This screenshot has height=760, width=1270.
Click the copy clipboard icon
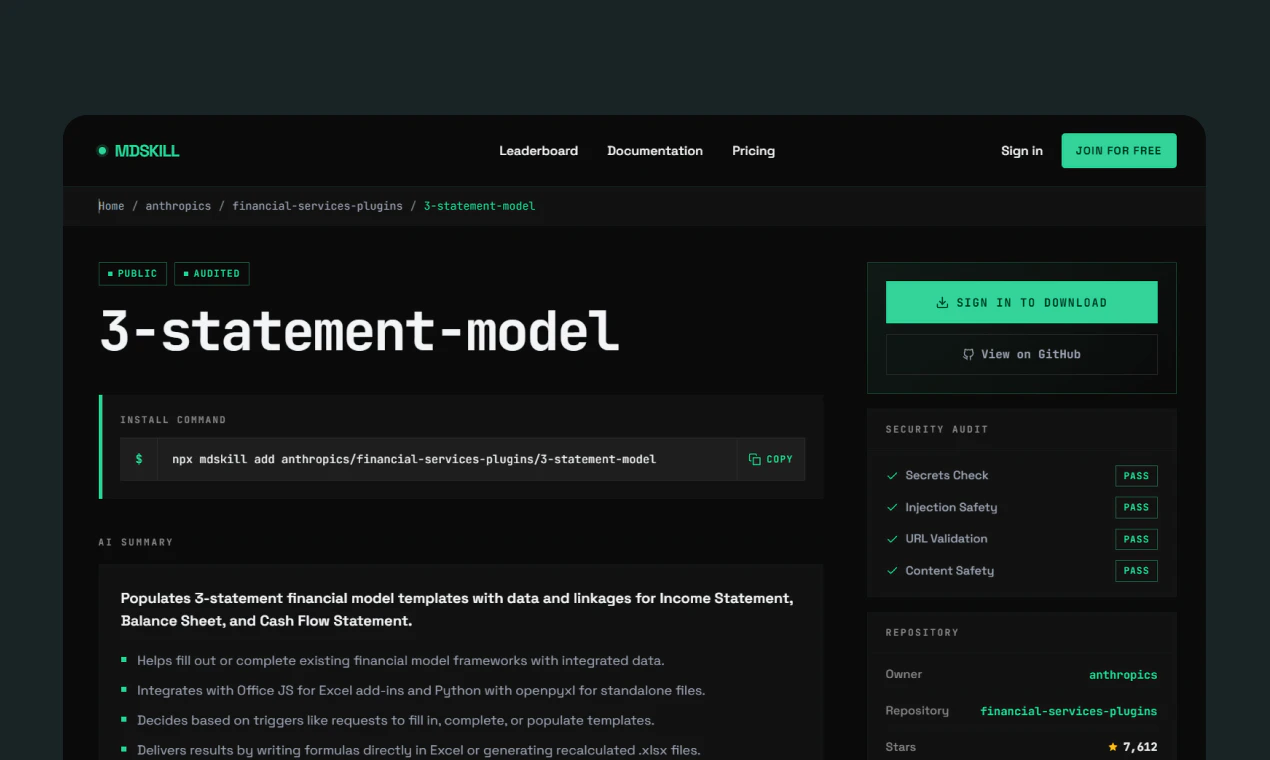pos(755,459)
